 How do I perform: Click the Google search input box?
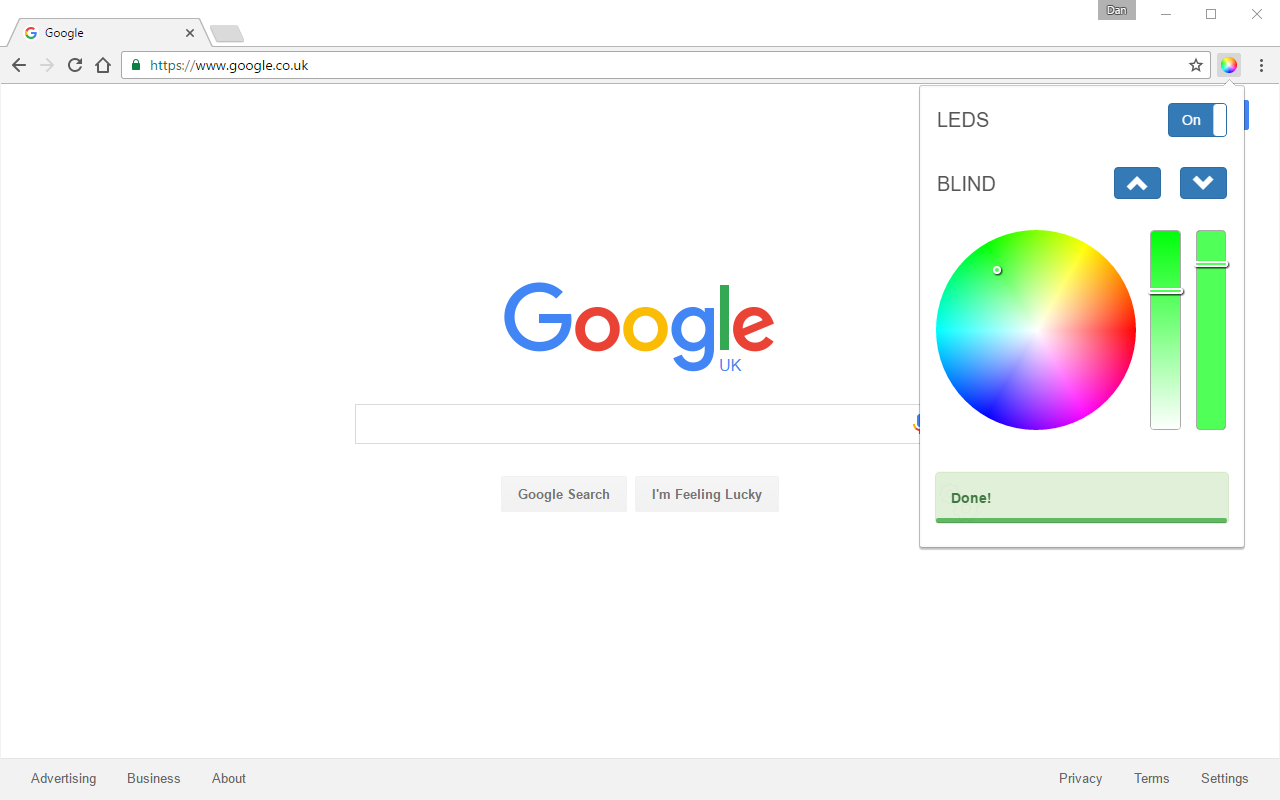[637, 424]
